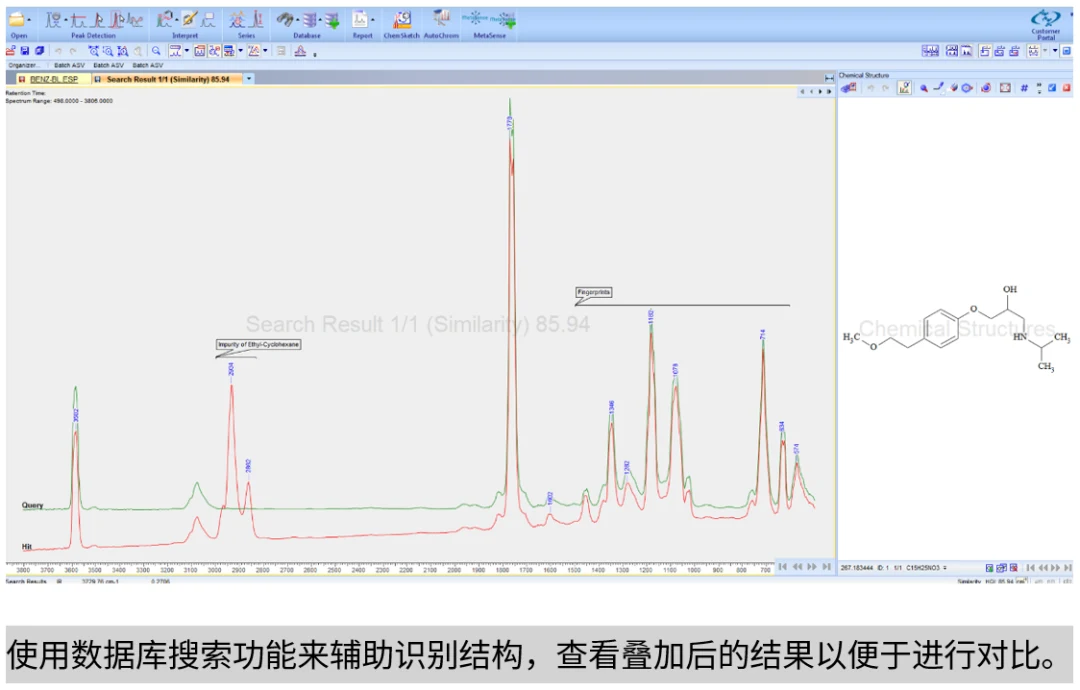The height and width of the screenshot is (690, 1080).
Task: Click the 714 peak label
Action: tap(762, 335)
